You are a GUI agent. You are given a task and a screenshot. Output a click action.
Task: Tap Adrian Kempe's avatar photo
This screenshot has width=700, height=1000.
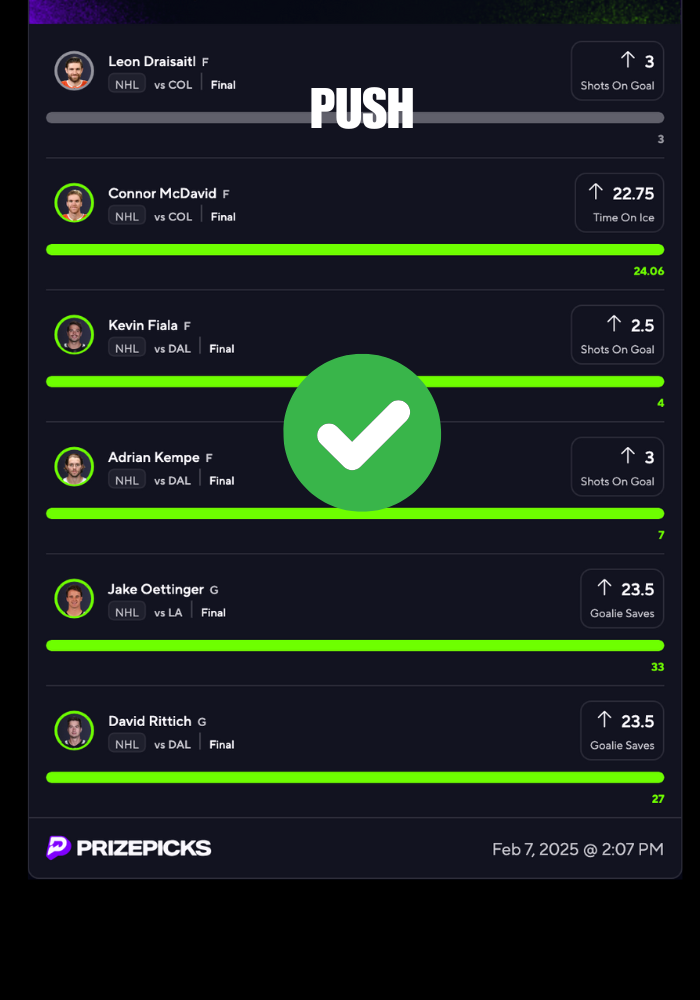coord(74,467)
